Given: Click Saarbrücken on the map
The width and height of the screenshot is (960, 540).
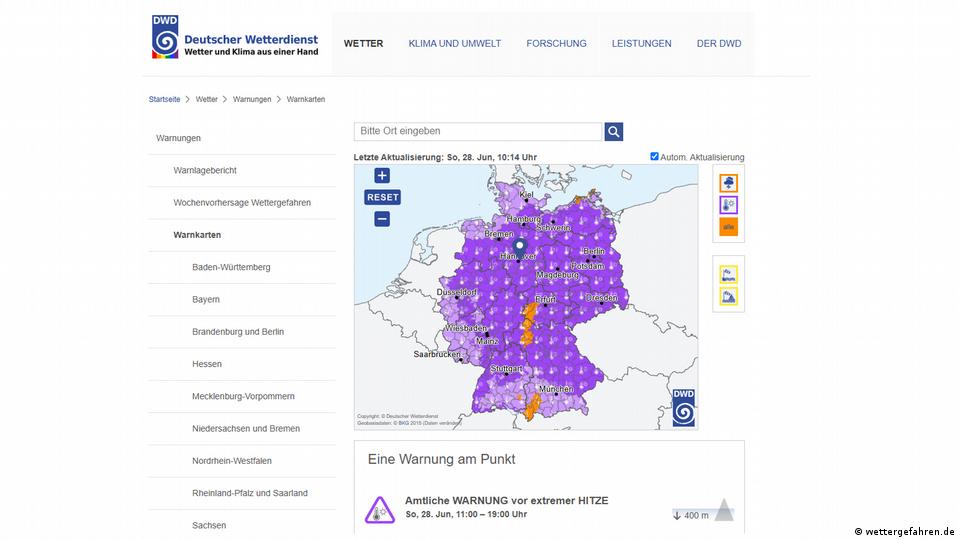Looking at the screenshot, I should (437, 354).
